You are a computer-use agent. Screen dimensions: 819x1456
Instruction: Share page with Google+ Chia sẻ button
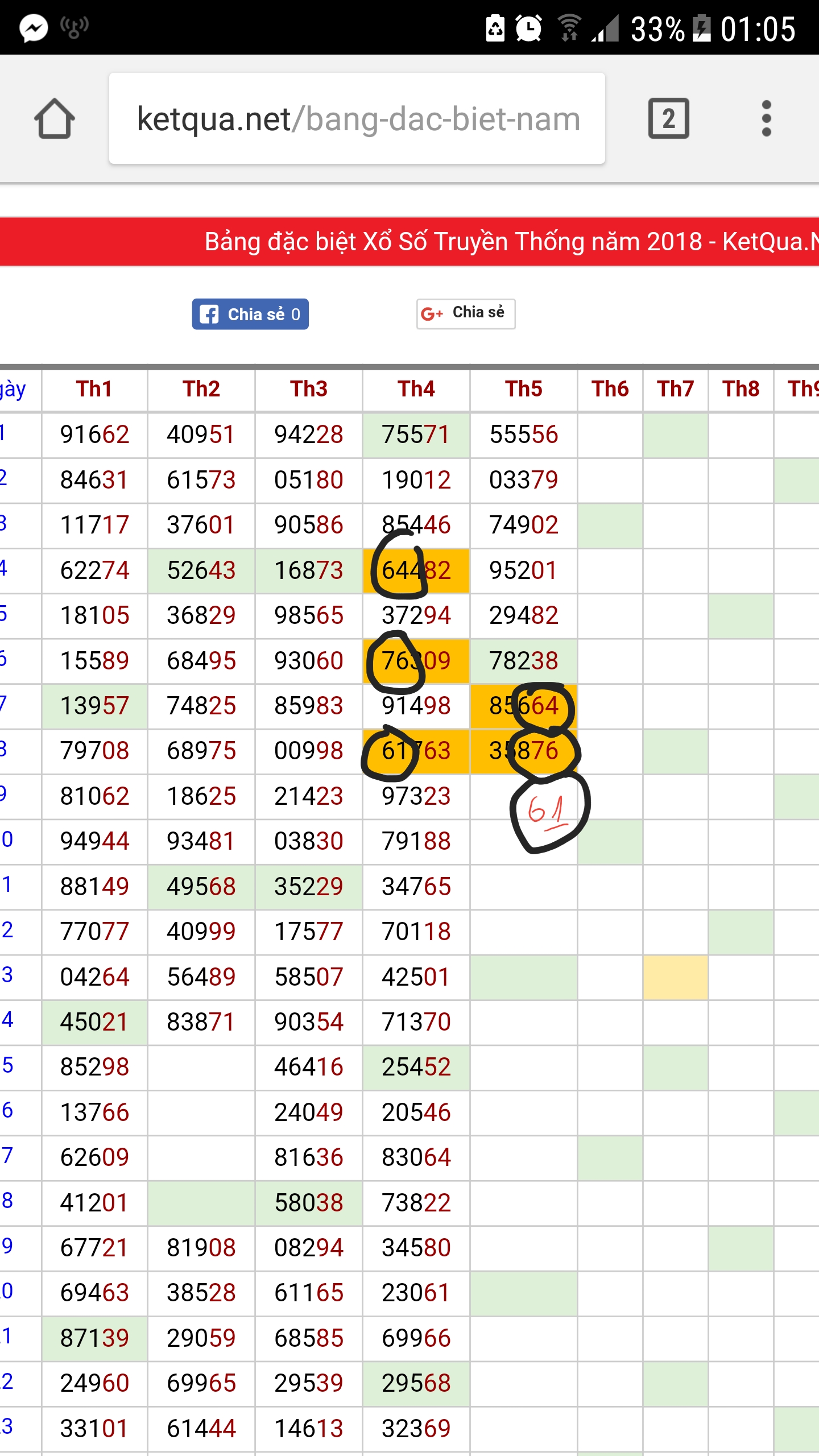click(x=466, y=313)
